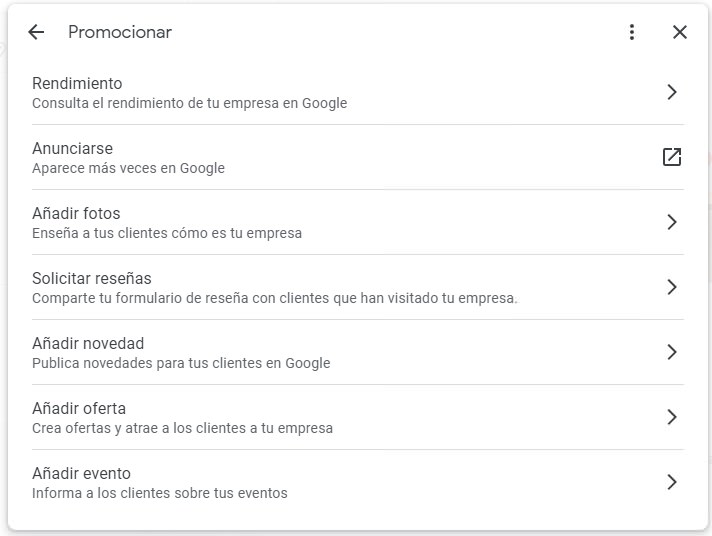Click the chevron beside Solicitar reseñas
Image resolution: width=712 pixels, height=536 pixels.
[672, 287]
